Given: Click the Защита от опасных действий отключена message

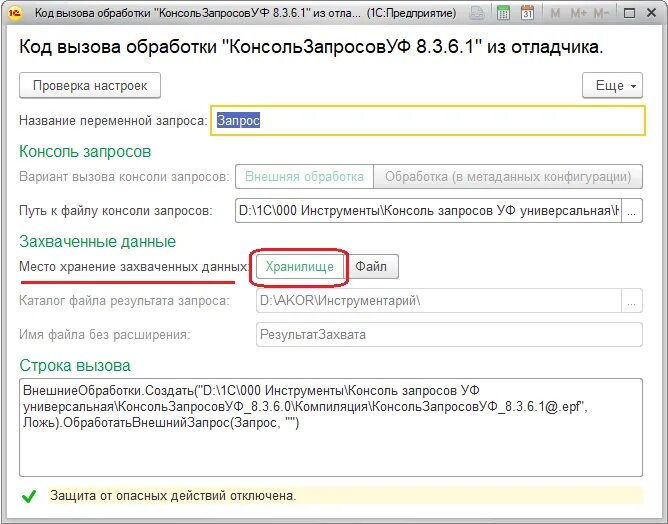Looking at the screenshot, I should point(173,496).
